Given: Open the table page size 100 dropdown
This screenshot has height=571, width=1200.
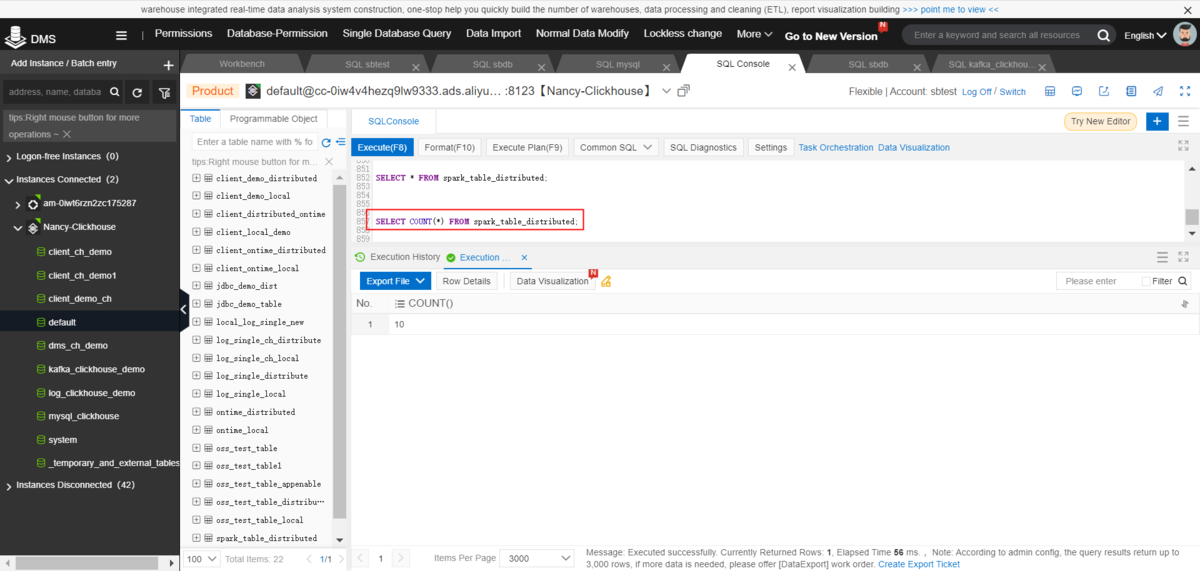Looking at the screenshot, I should coord(203,558).
